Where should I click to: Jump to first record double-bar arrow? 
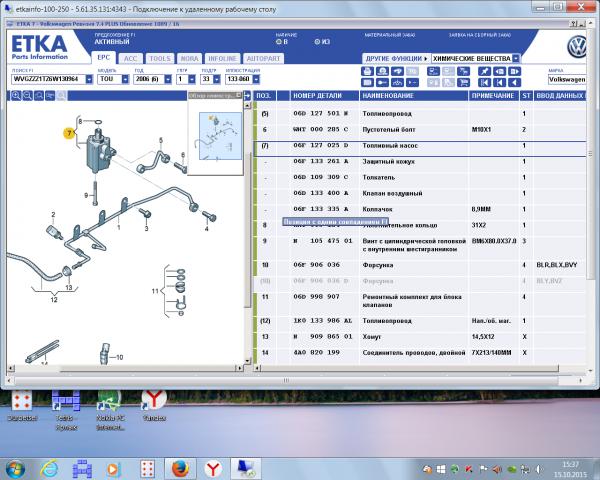tap(484, 82)
